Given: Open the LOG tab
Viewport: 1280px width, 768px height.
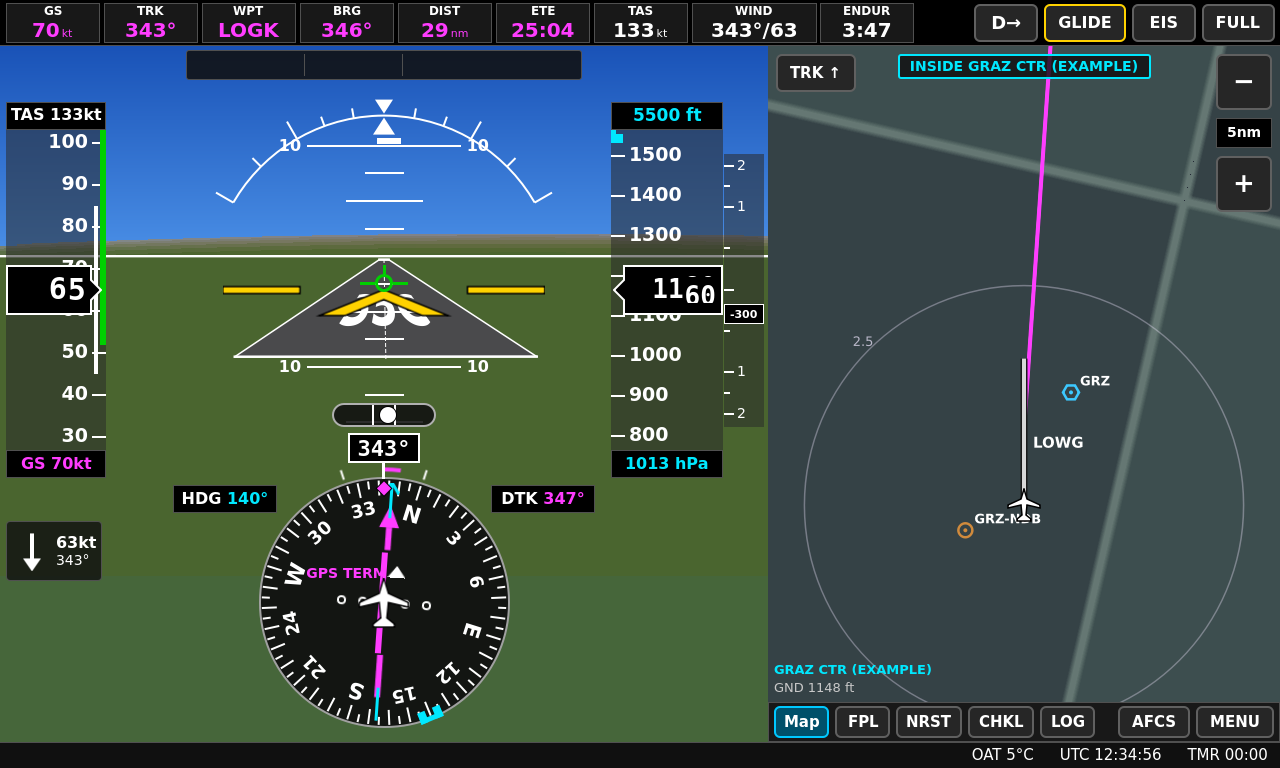Looking at the screenshot, I should coord(1068,722).
